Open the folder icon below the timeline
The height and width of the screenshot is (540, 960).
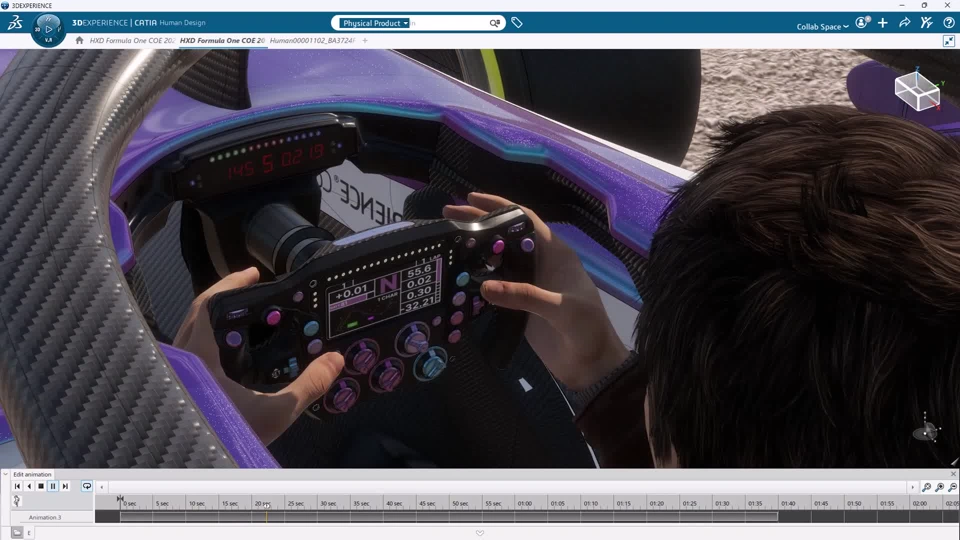tap(17, 533)
